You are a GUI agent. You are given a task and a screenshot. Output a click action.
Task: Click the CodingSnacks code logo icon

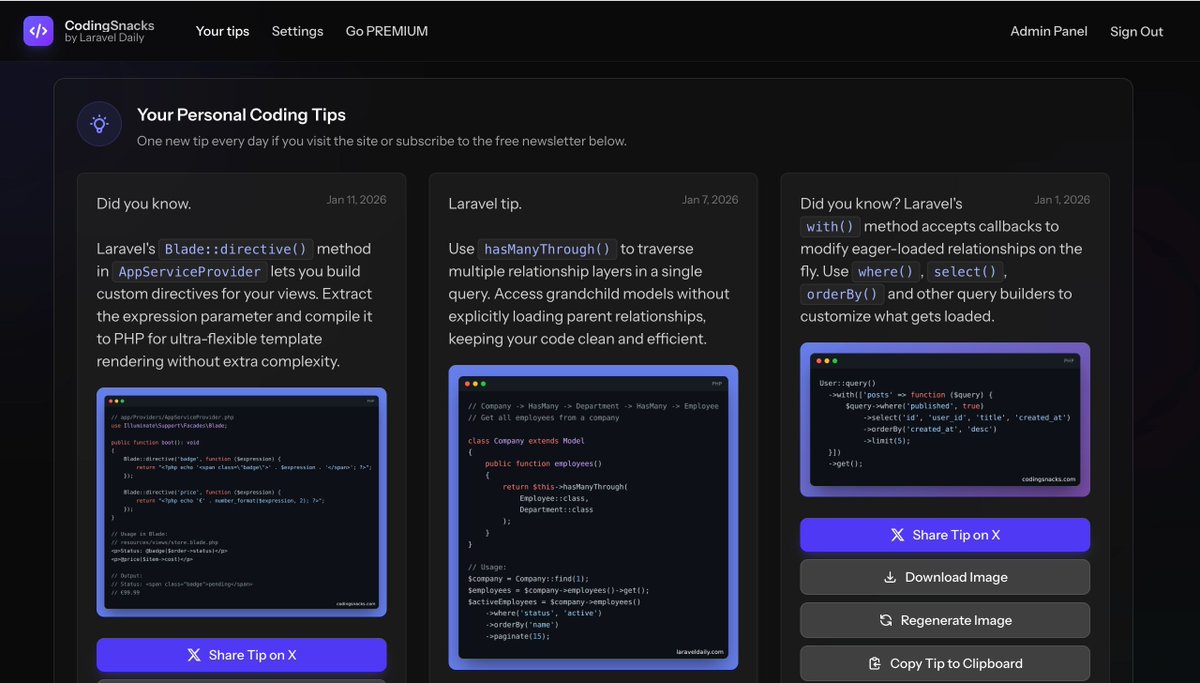pyautogui.click(x=38, y=31)
